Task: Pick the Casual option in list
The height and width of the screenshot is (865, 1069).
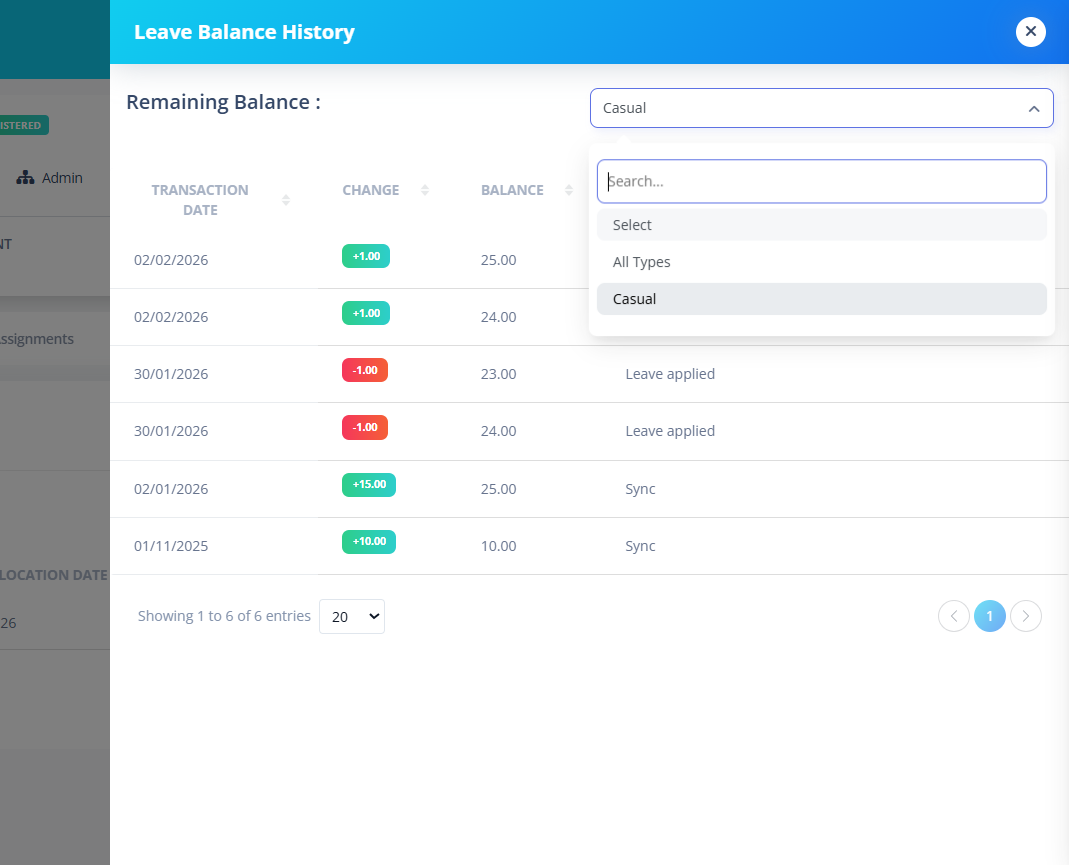Action: click(x=821, y=299)
